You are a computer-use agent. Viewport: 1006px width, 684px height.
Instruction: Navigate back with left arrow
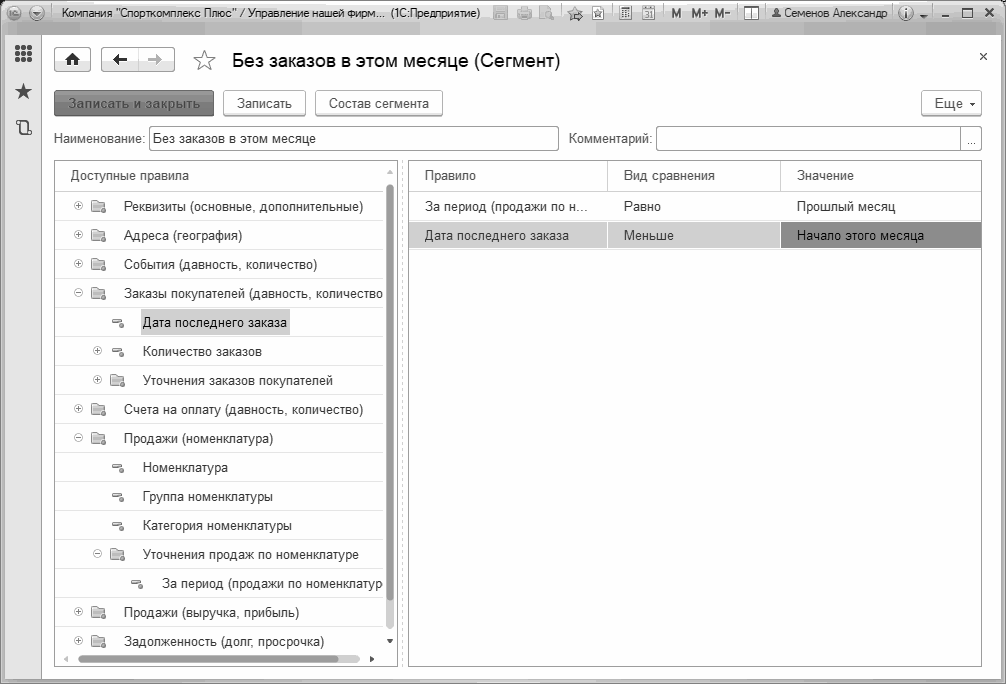[120, 60]
